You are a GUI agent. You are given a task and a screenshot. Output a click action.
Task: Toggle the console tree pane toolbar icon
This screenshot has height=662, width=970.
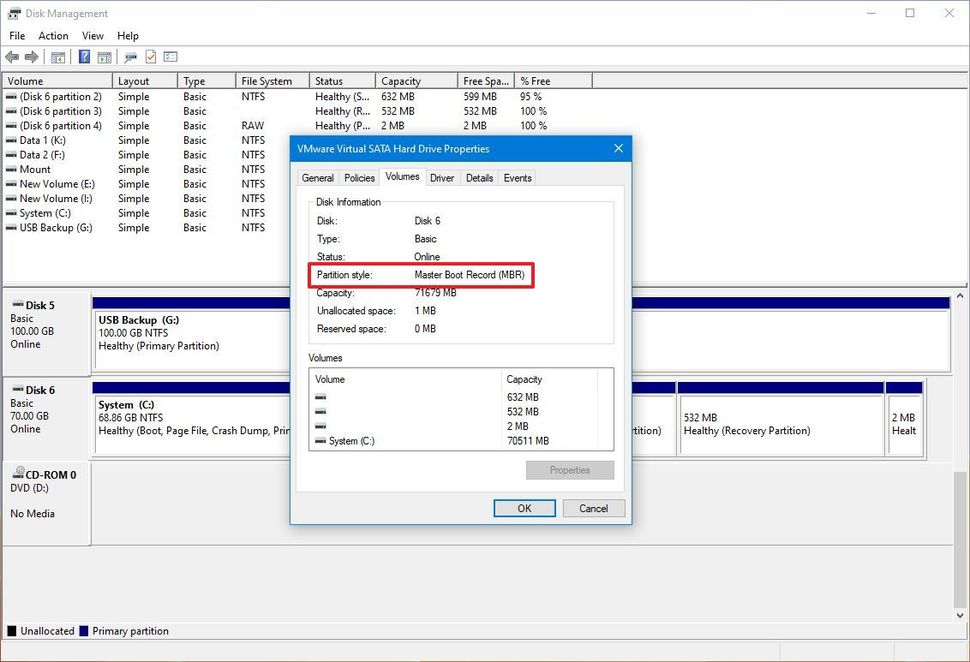click(x=57, y=57)
